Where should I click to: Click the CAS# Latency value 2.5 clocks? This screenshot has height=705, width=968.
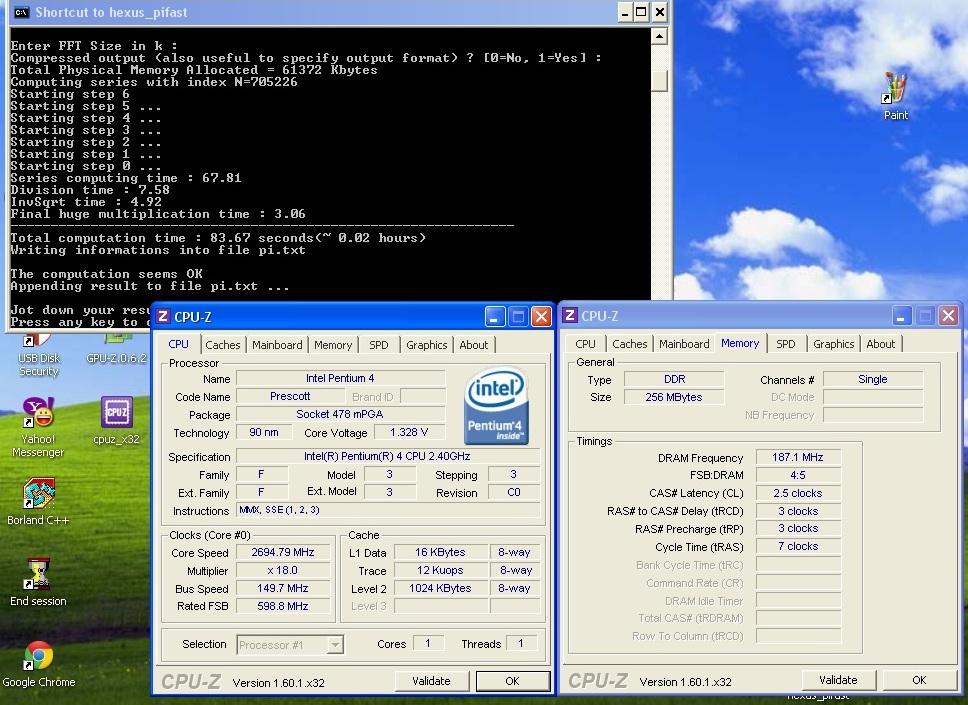pyautogui.click(x=798, y=493)
